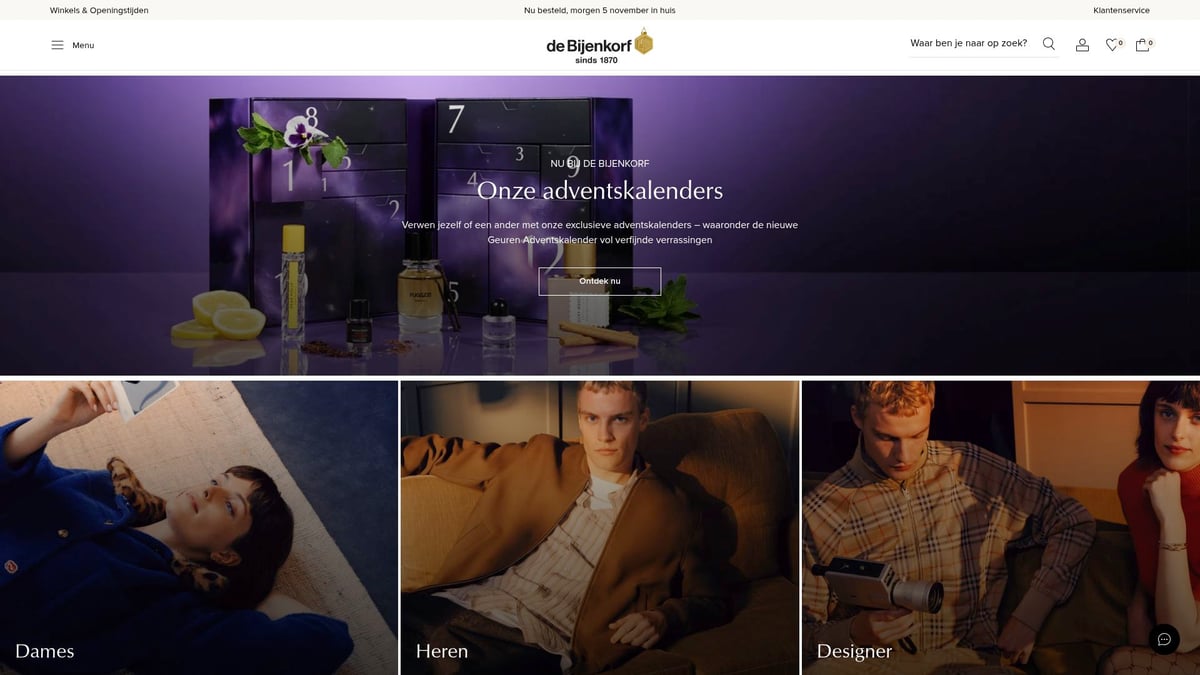The image size is (1200, 675).
Task: Click the de Bijenkorf logo
Action: click(x=589, y=45)
